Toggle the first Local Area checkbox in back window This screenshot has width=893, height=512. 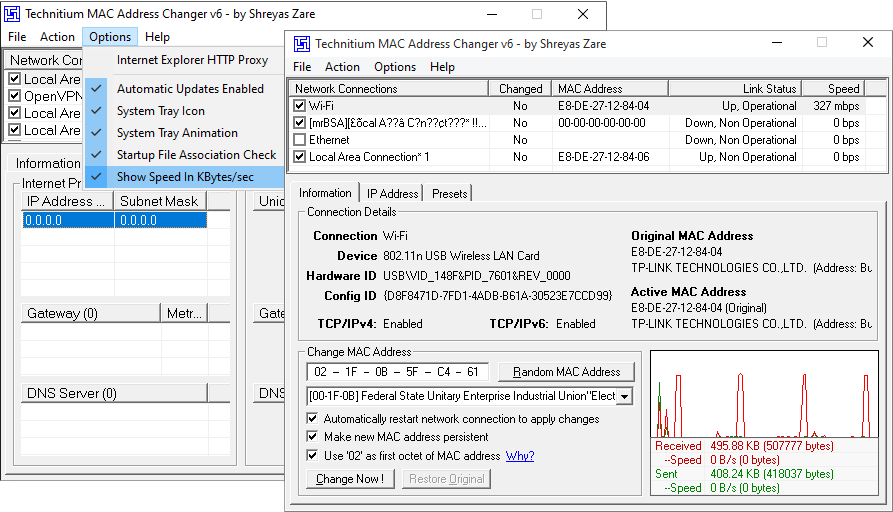15,79
